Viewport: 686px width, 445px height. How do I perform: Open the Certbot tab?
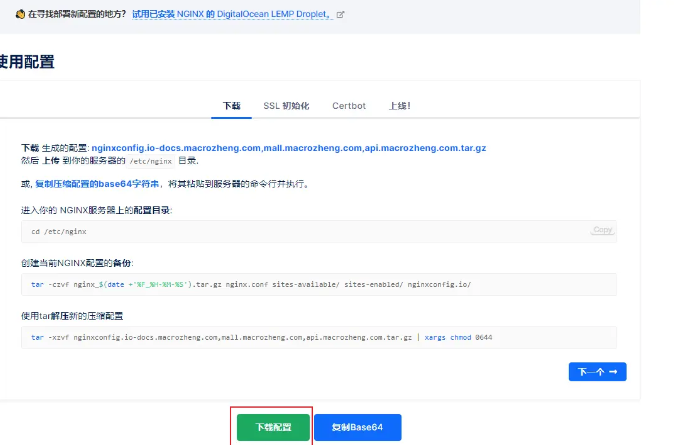coord(349,106)
